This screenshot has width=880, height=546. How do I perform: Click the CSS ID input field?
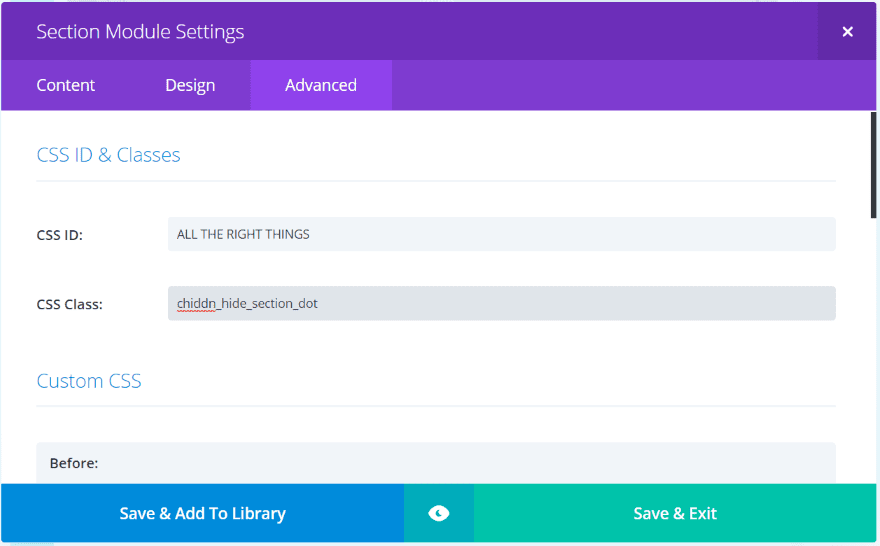click(x=501, y=234)
